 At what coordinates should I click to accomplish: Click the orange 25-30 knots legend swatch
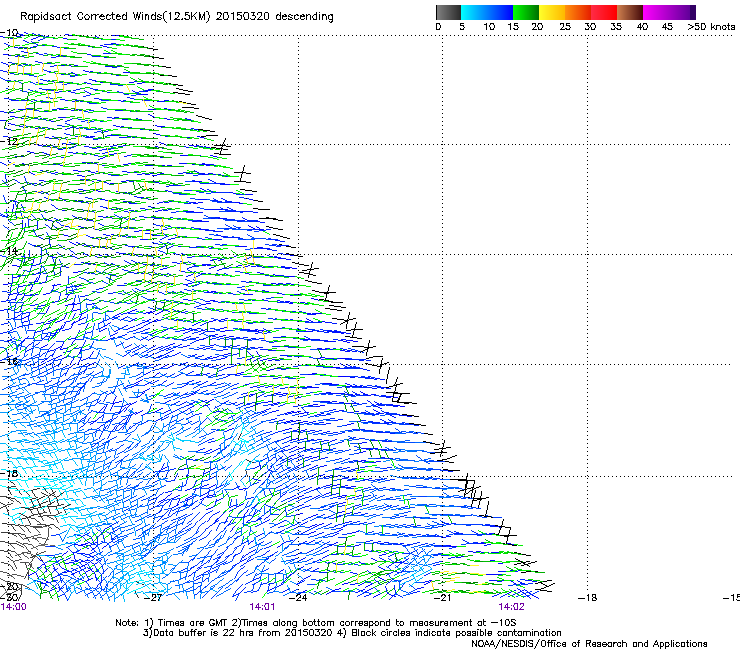(578, 12)
